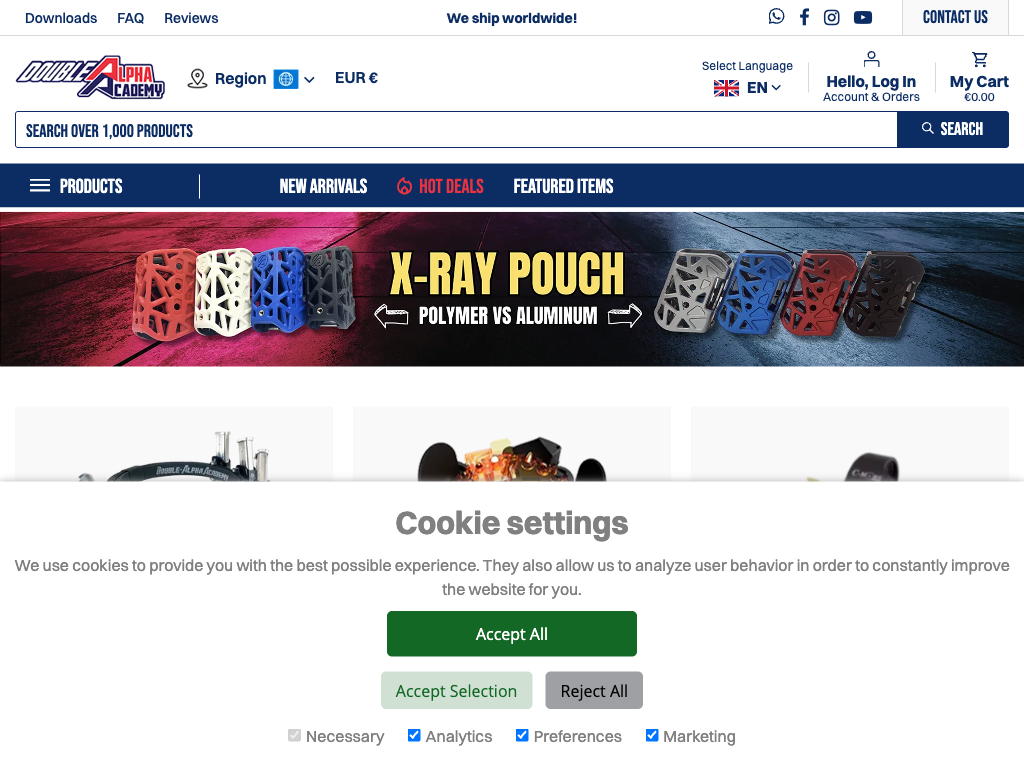Visit the Facebook page icon

[x=804, y=17]
